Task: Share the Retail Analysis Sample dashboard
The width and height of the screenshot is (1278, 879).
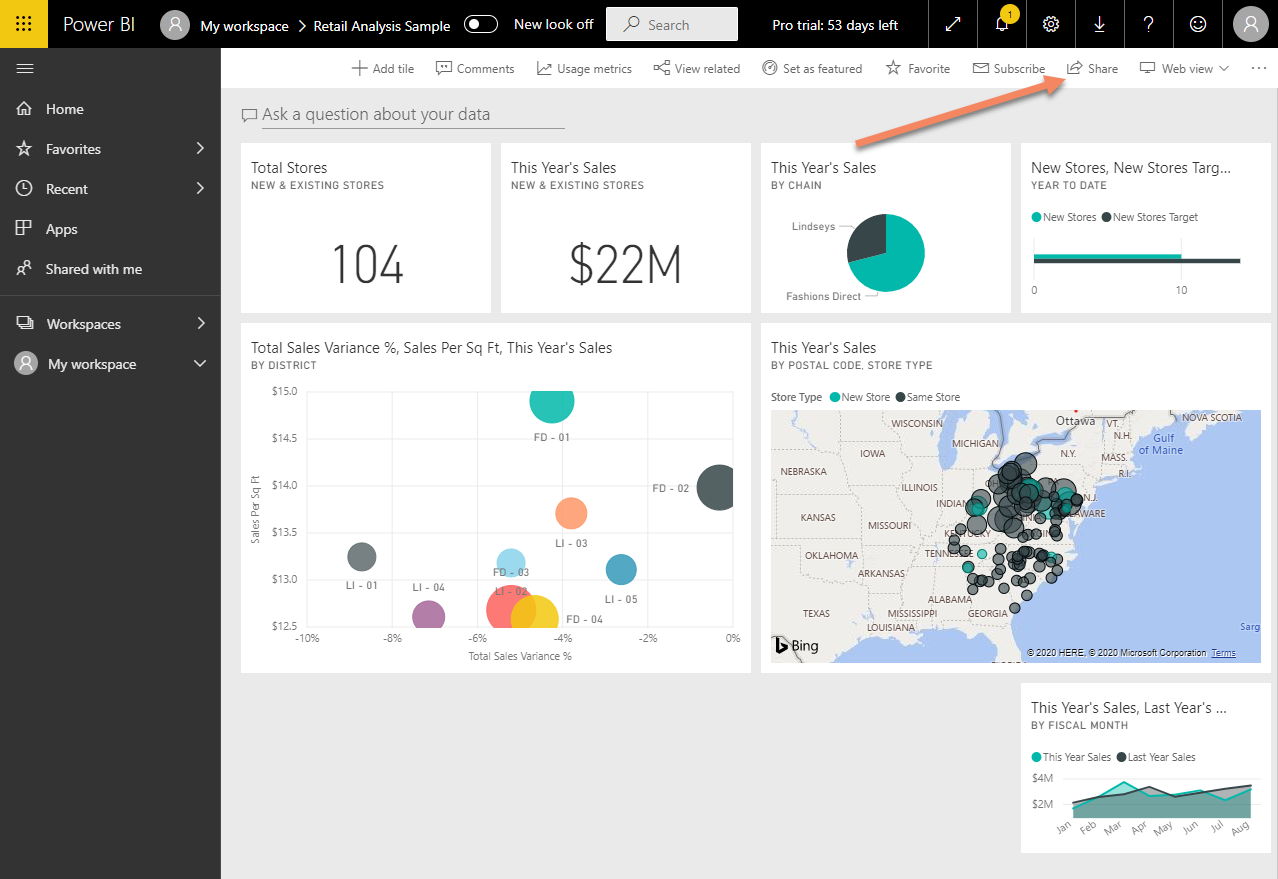Action: [x=1092, y=68]
